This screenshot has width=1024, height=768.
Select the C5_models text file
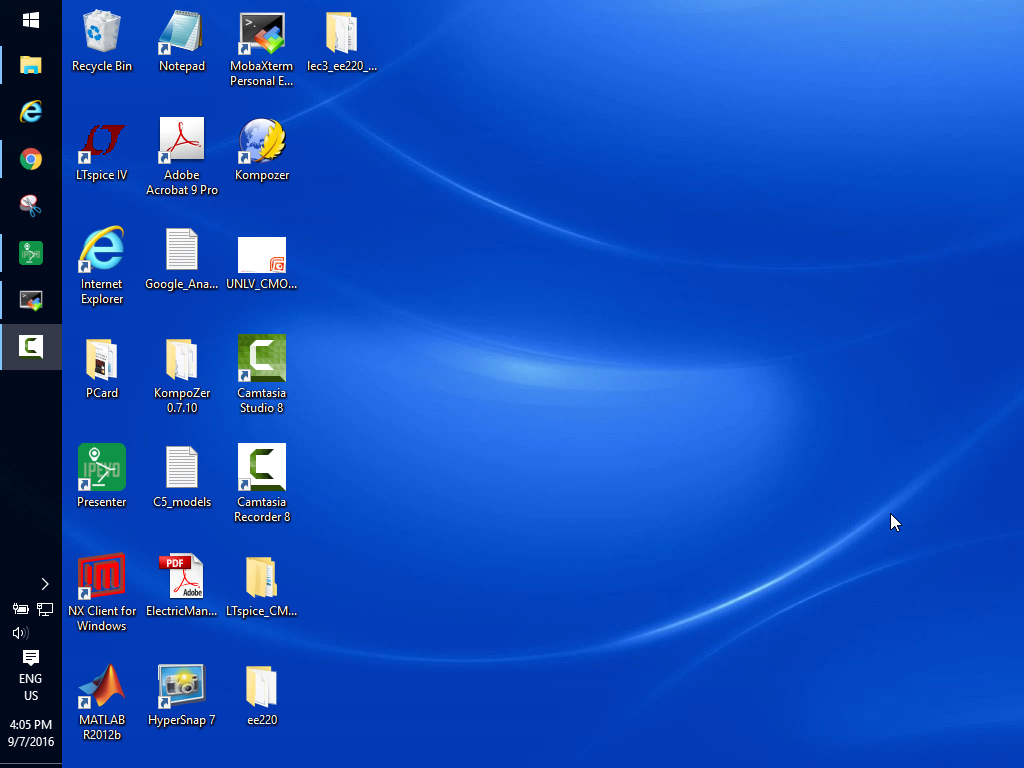[182, 468]
